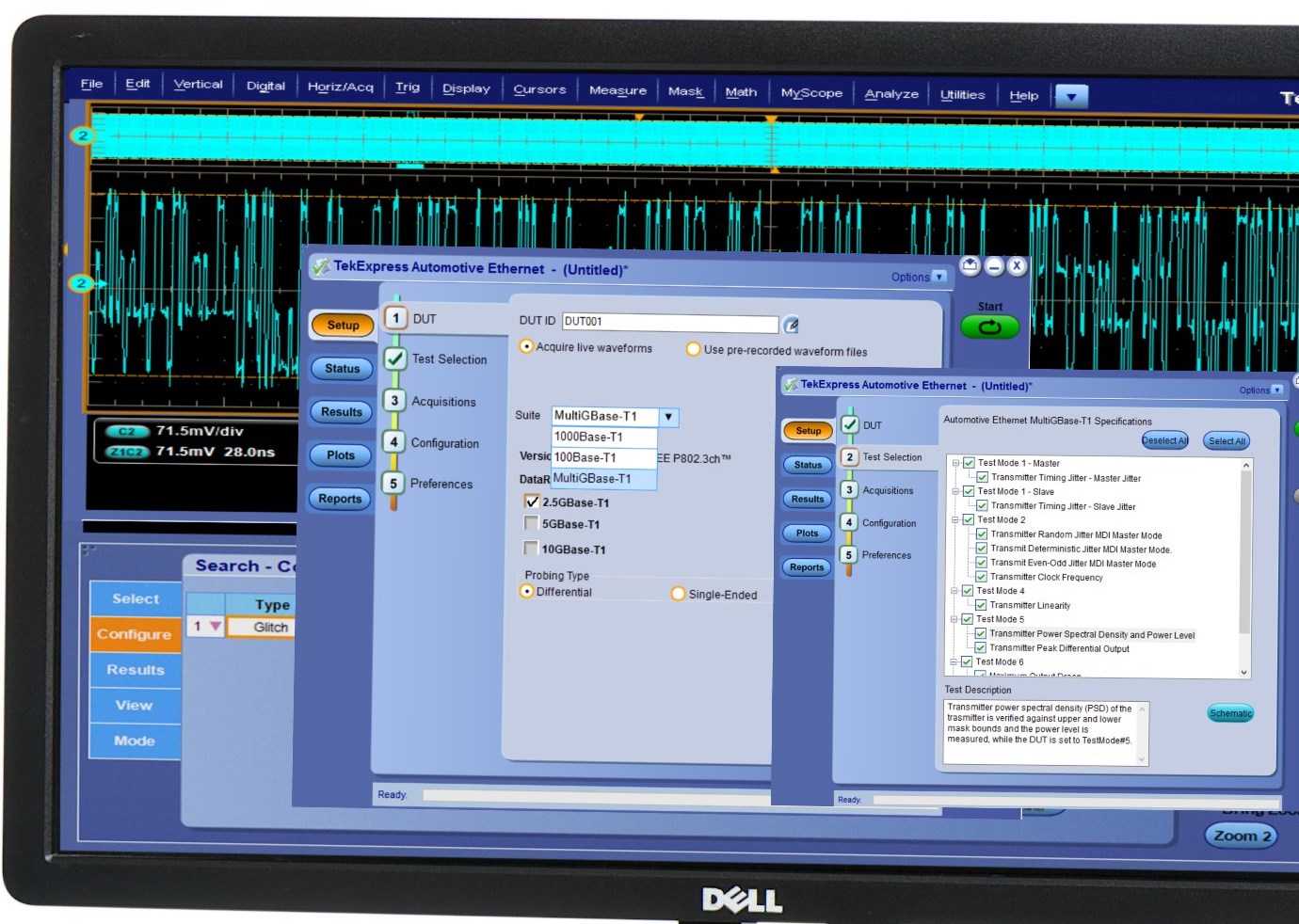This screenshot has height=924, width=1299.
Task: Select Use pre-recorded waveform files
Action: [694, 350]
